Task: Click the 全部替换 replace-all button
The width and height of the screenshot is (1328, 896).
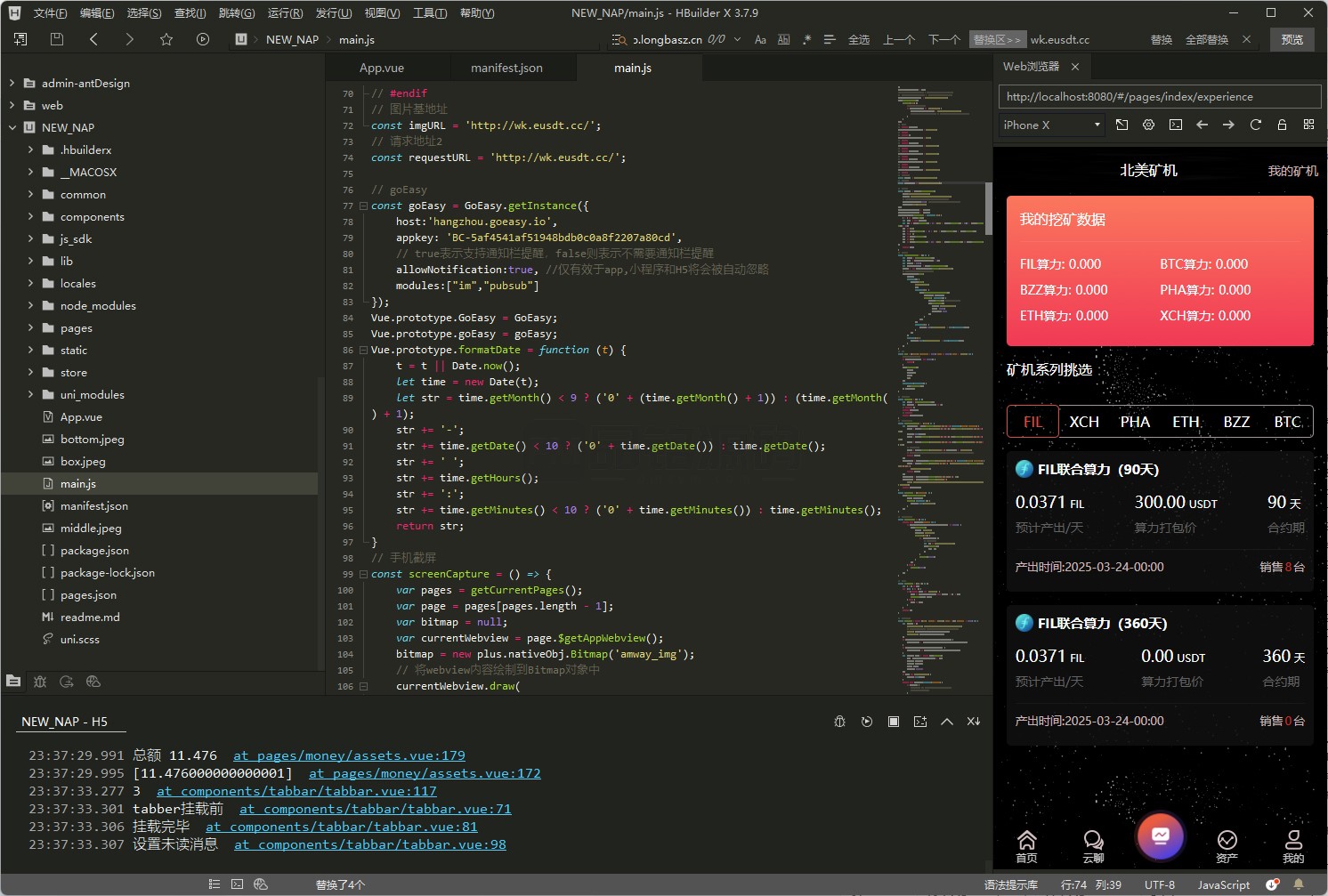Action: tap(1206, 39)
